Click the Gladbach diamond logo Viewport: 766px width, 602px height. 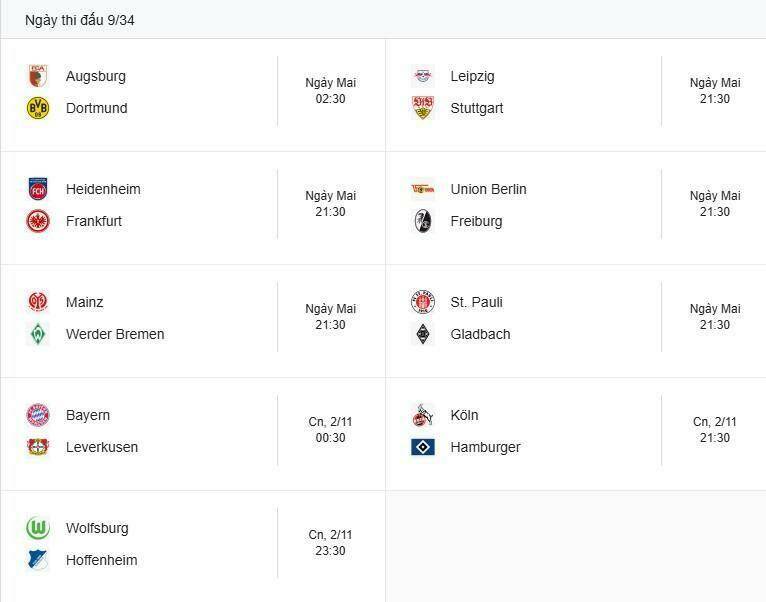pyautogui.click(x=422, y=334)
